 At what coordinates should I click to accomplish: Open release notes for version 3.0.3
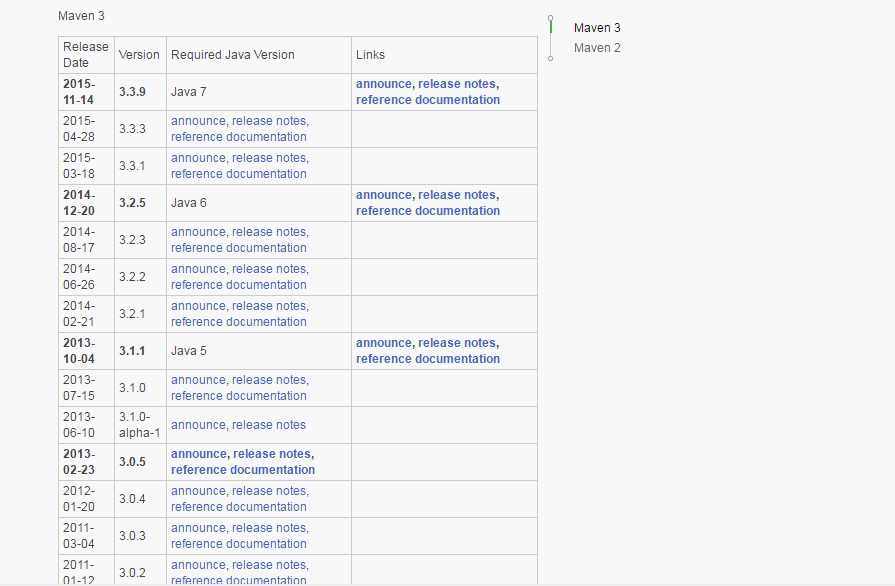coord(268,528)
